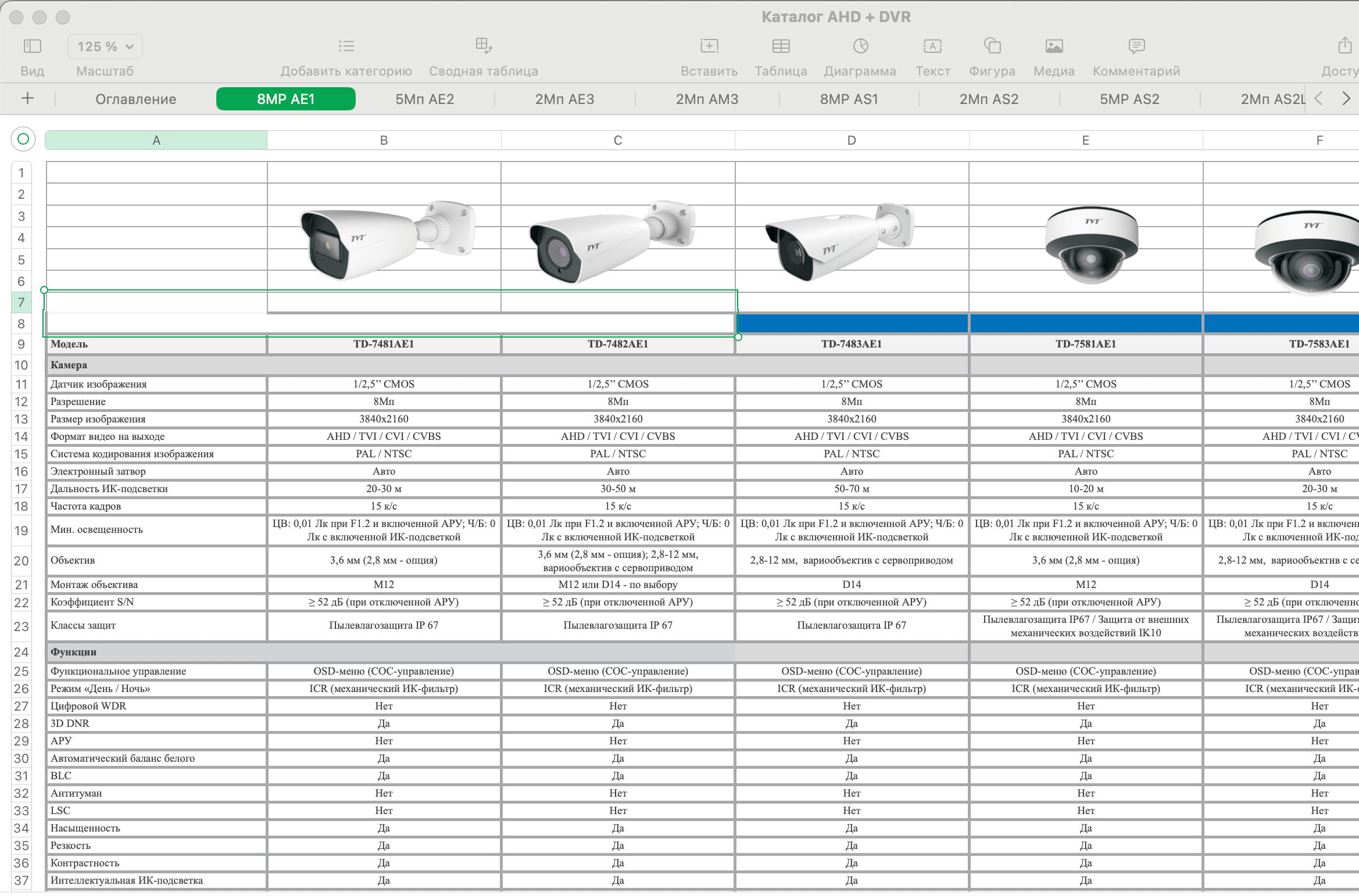Click the Share (Доступ) icon
The height and width of the screenshot is (896, 1359).
pos(1344,45)
